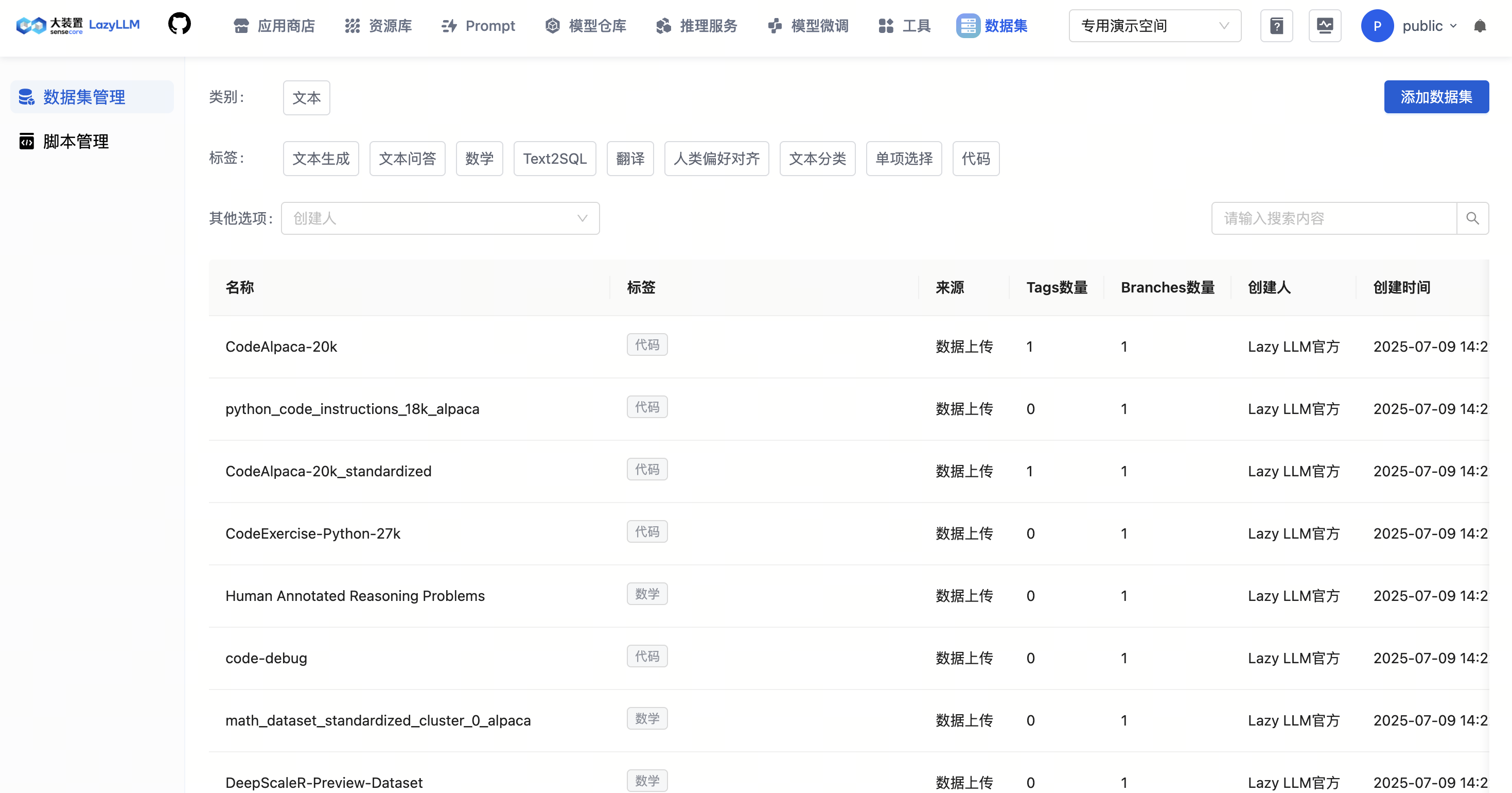Toggle the 代码 tag filter
Image resolution: width=1512 pixels, height=793 pixels.
coord(975,159)
